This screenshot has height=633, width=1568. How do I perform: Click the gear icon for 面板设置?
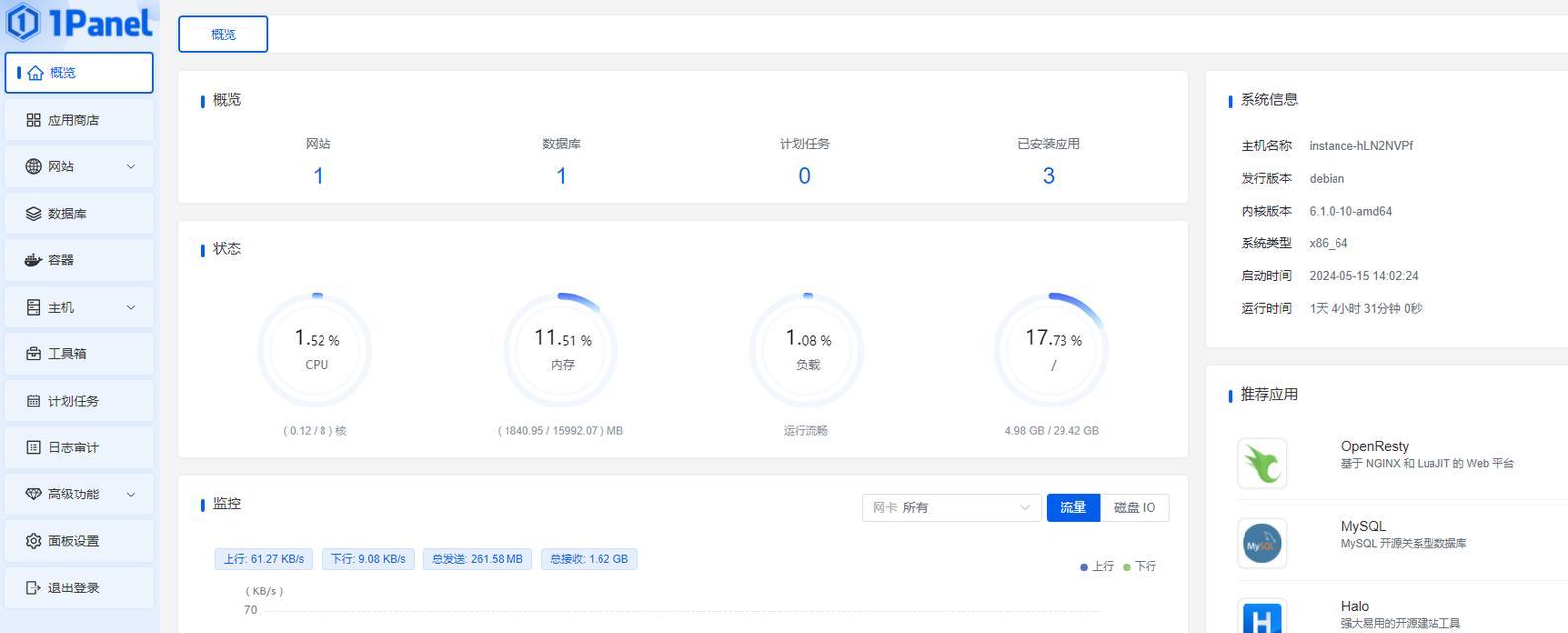pos(33,541)
